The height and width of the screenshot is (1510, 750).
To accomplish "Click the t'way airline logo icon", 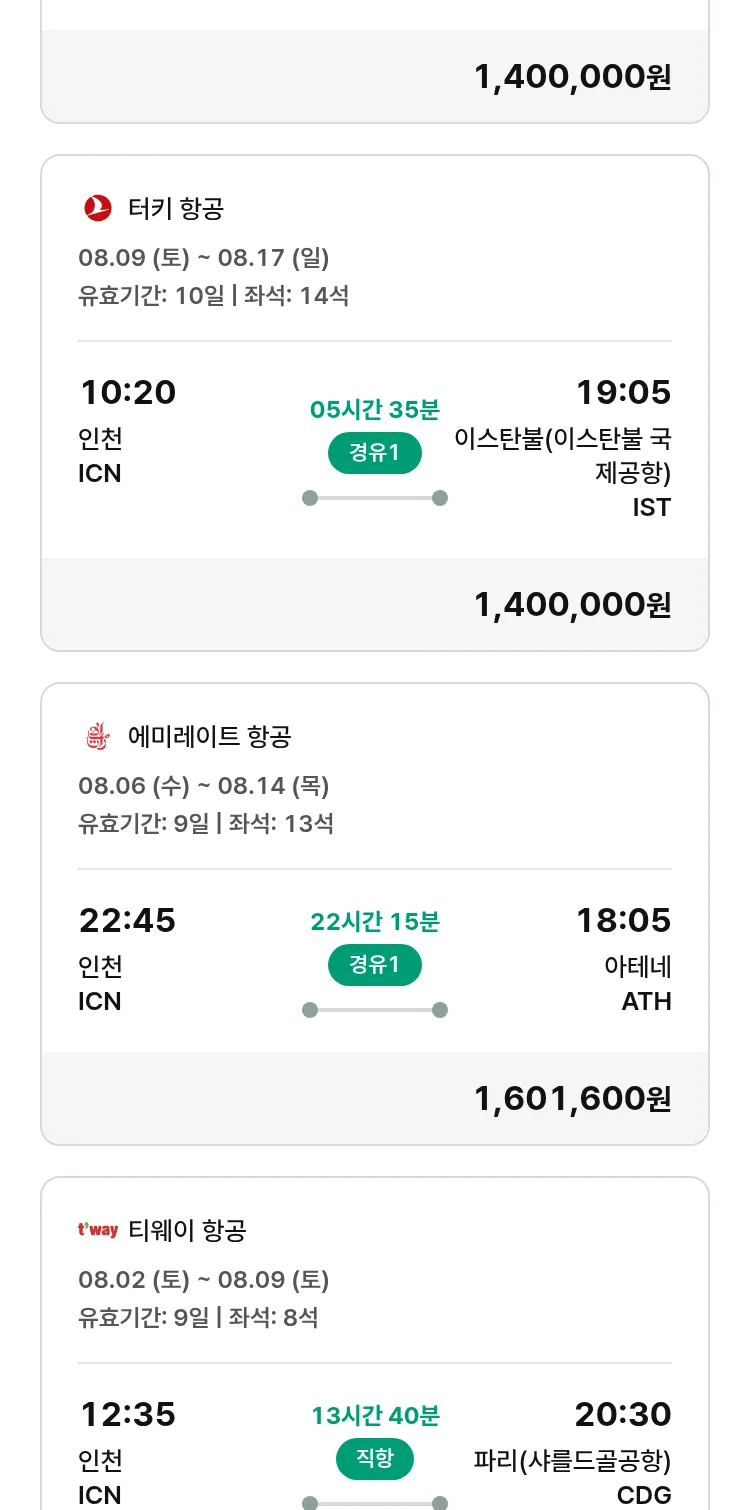I will [x=97, y=1230].
